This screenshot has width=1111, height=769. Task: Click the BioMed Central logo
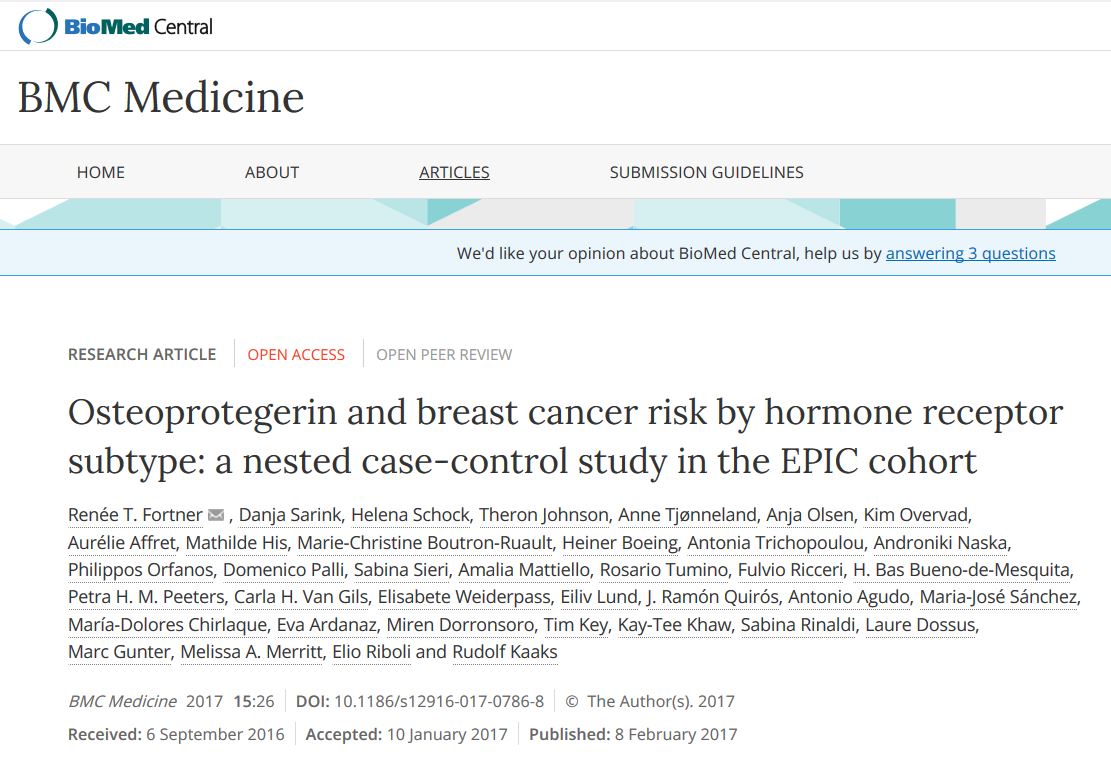(116, 26)
